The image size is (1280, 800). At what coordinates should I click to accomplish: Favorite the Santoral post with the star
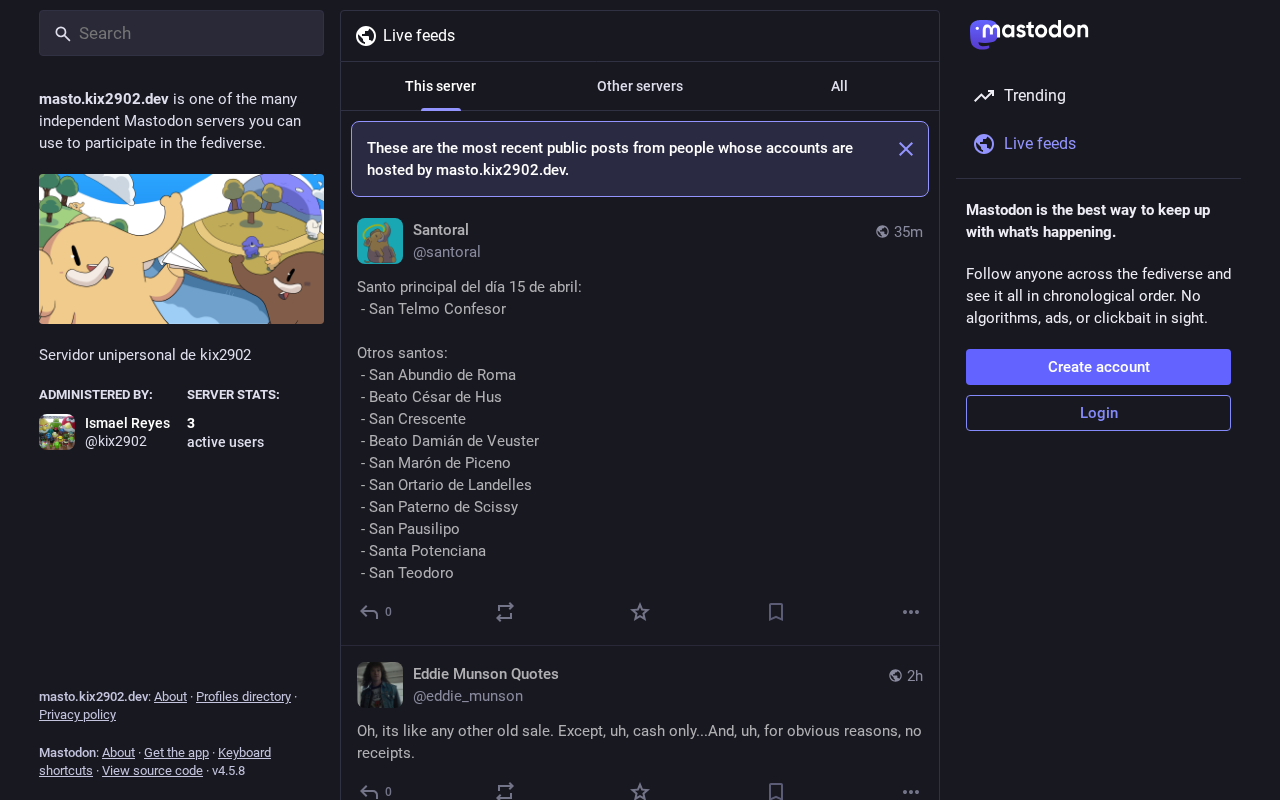[640, 612]
